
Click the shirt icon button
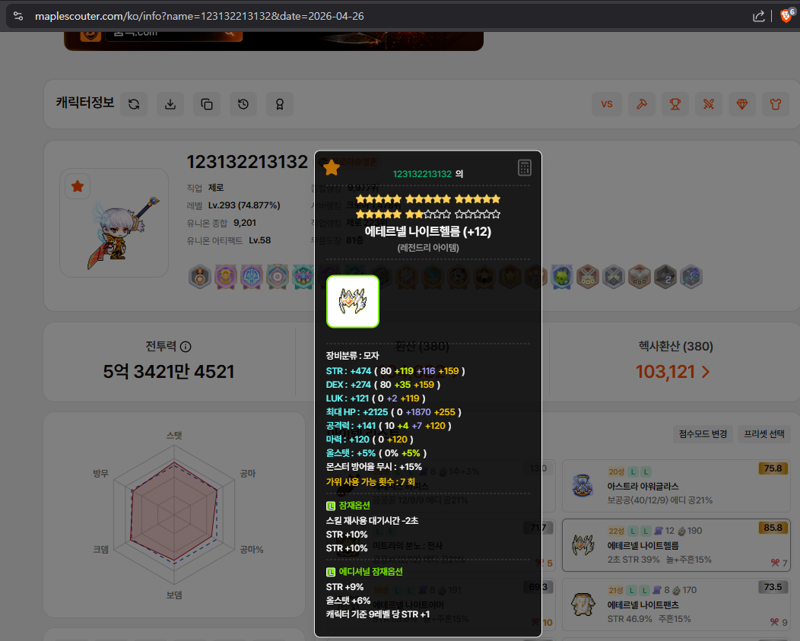(776, 104)
